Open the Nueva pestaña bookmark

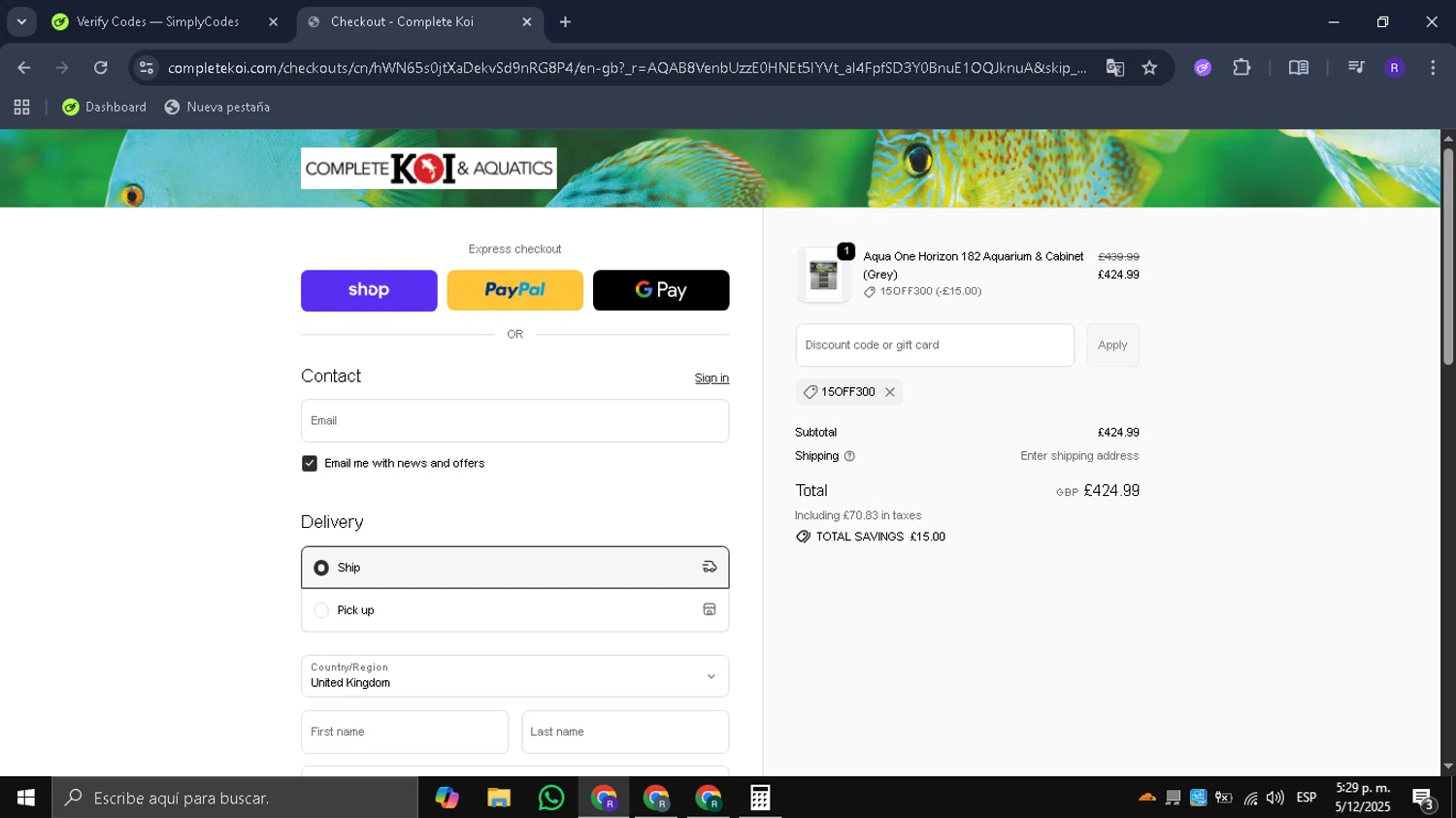coord(217,107)
